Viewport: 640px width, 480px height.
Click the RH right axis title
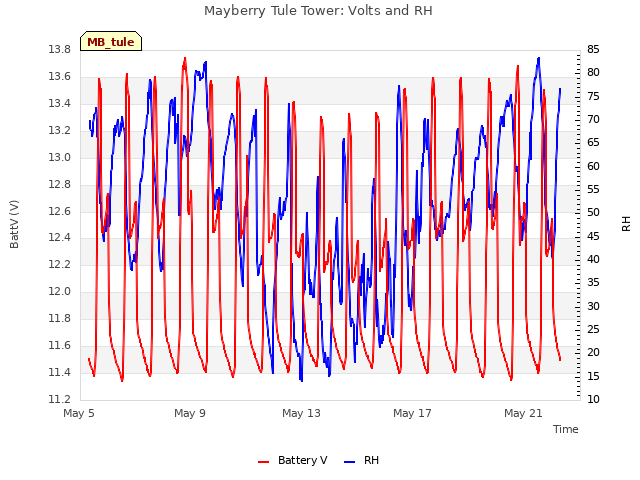(626, 224)
